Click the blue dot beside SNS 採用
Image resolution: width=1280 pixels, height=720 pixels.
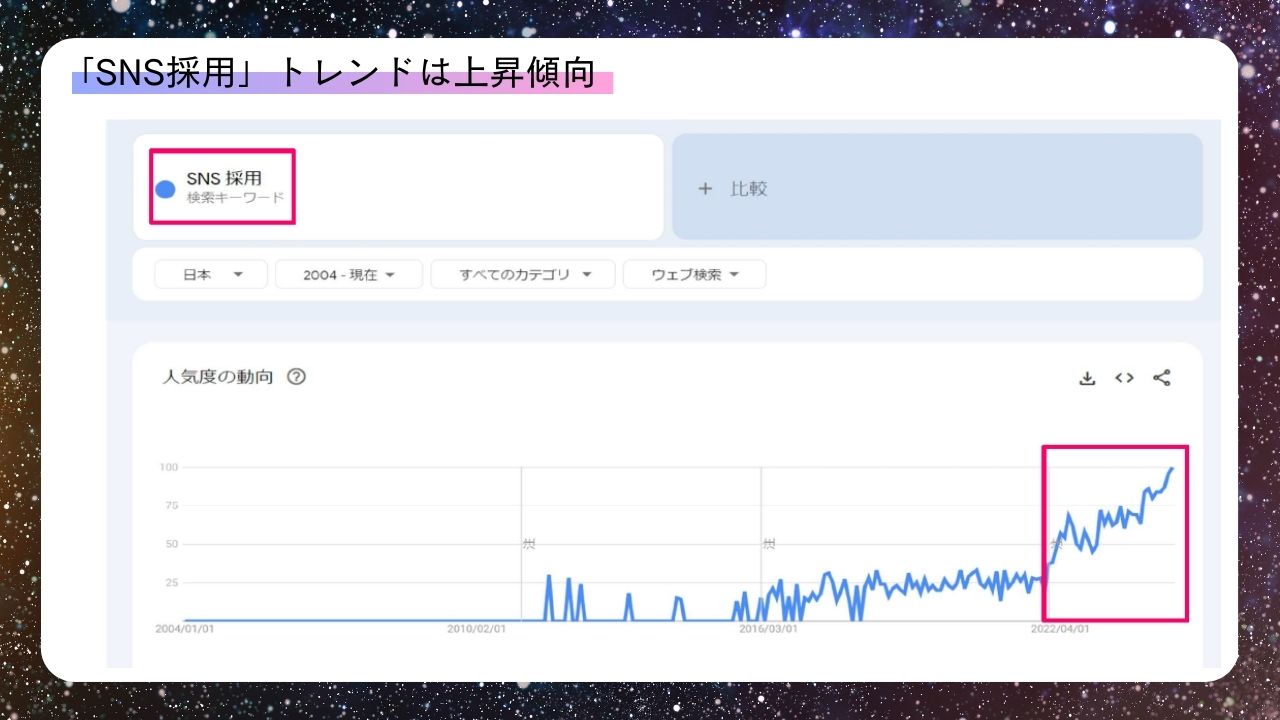tap(166, 188)
